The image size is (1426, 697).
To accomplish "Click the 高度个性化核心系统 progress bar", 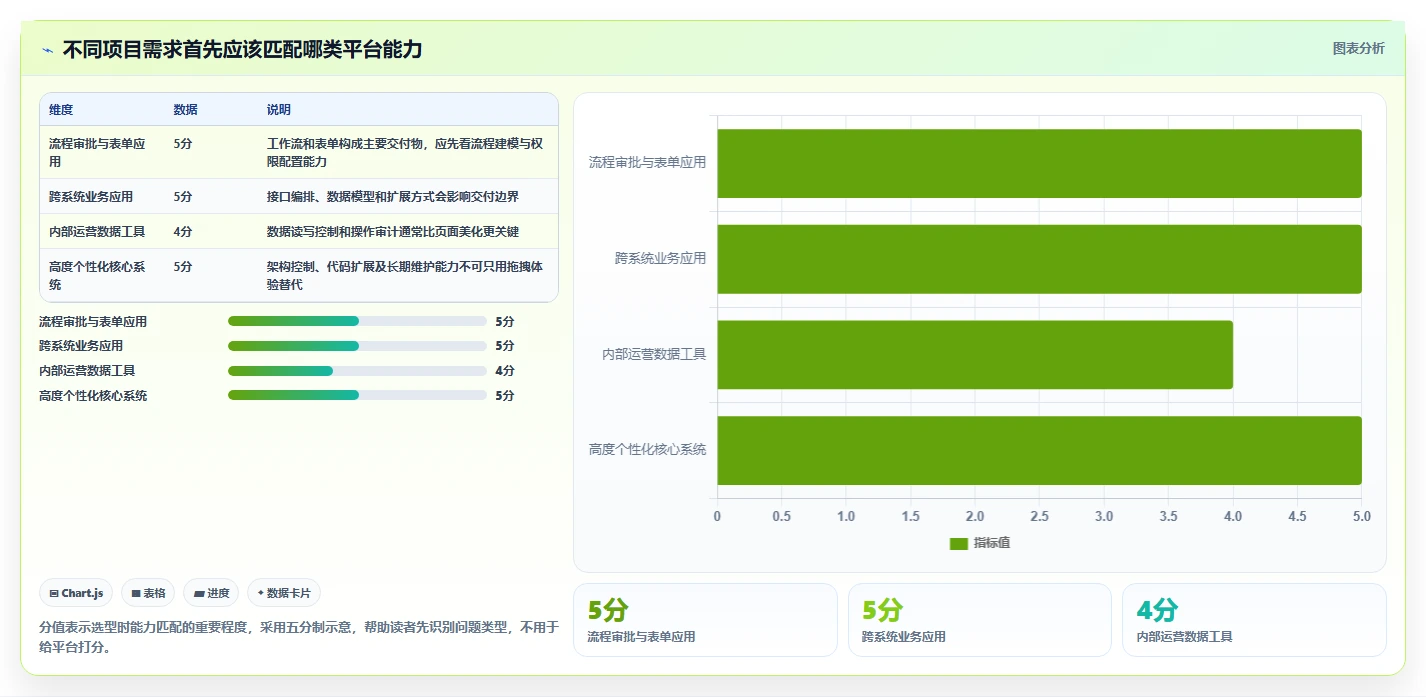I will [x=357, y=395].
